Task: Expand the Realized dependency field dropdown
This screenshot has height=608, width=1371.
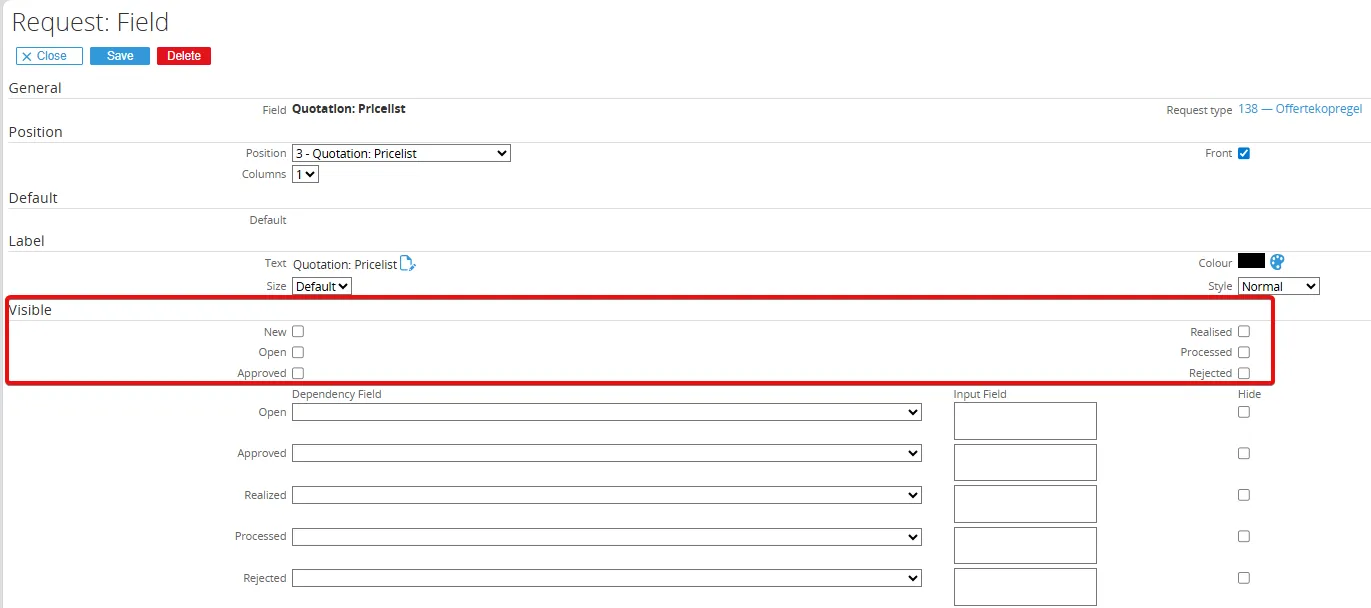Action: [607, 495]
